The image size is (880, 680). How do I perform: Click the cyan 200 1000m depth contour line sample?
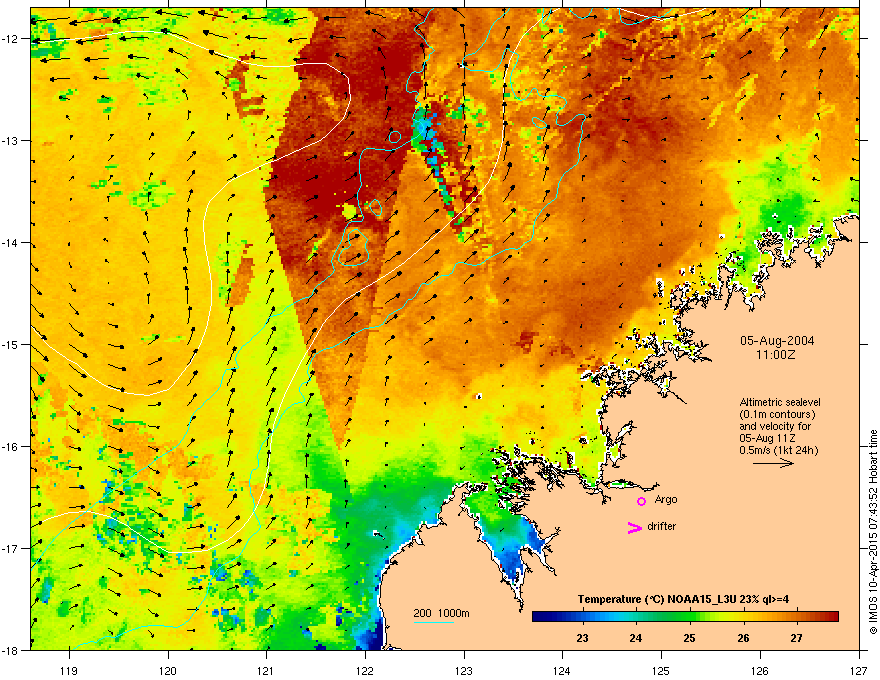pos(433,622)
